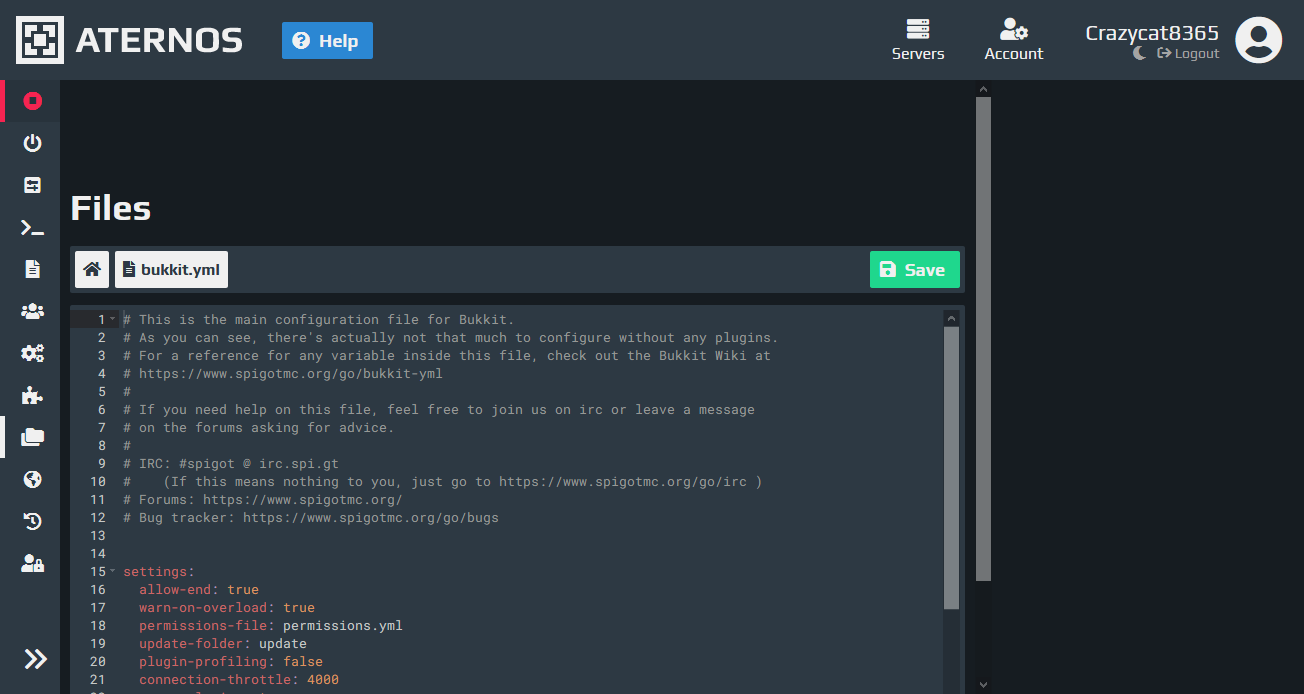The image size is (1304, 694).
Task: Click the Bug tracker comment line
Action: tap(311, 518)
